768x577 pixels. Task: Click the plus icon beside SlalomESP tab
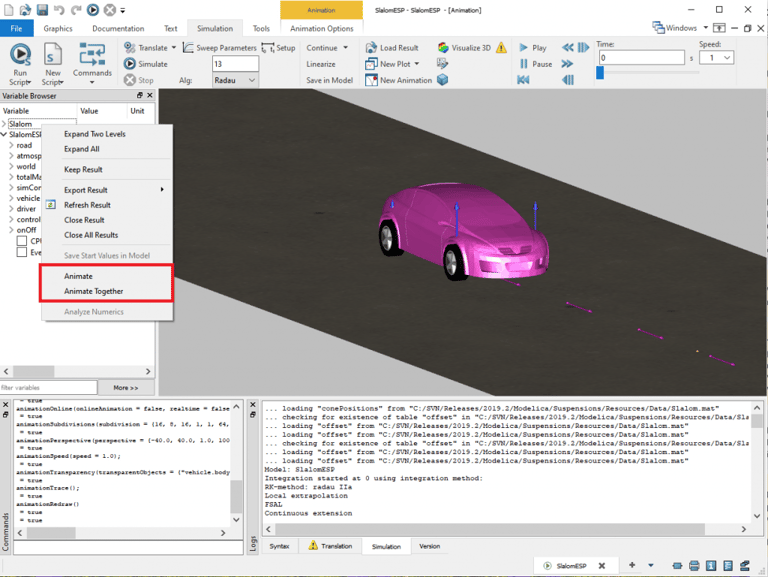tap(632, 565)
